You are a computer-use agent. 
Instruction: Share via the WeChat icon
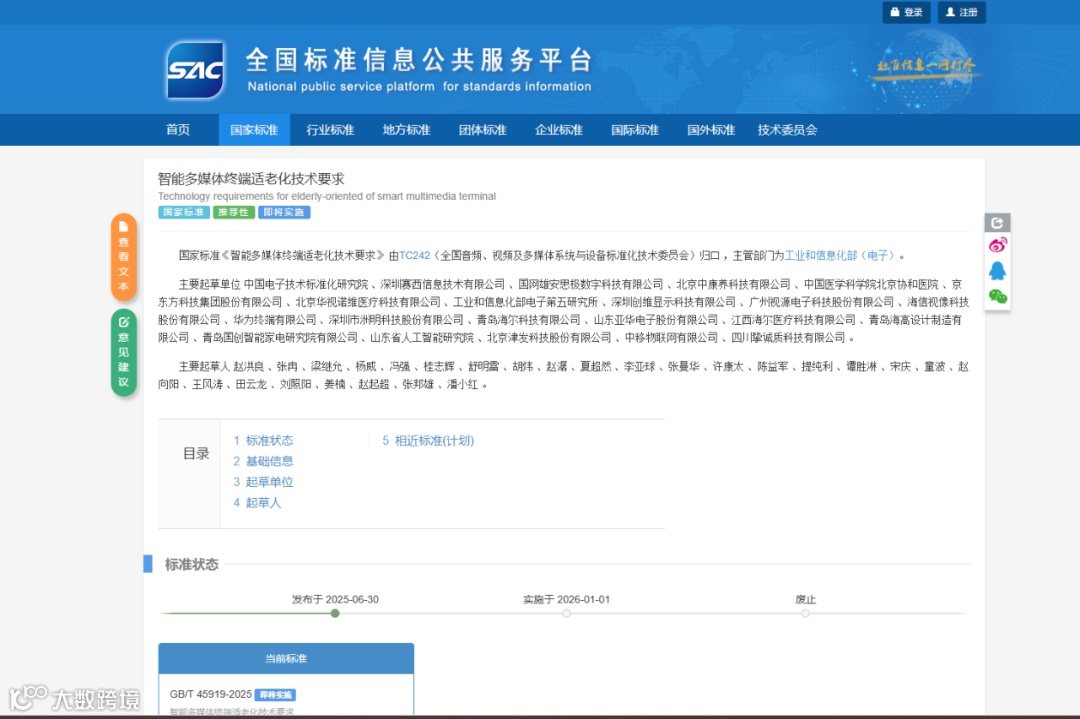pos(997,297)
